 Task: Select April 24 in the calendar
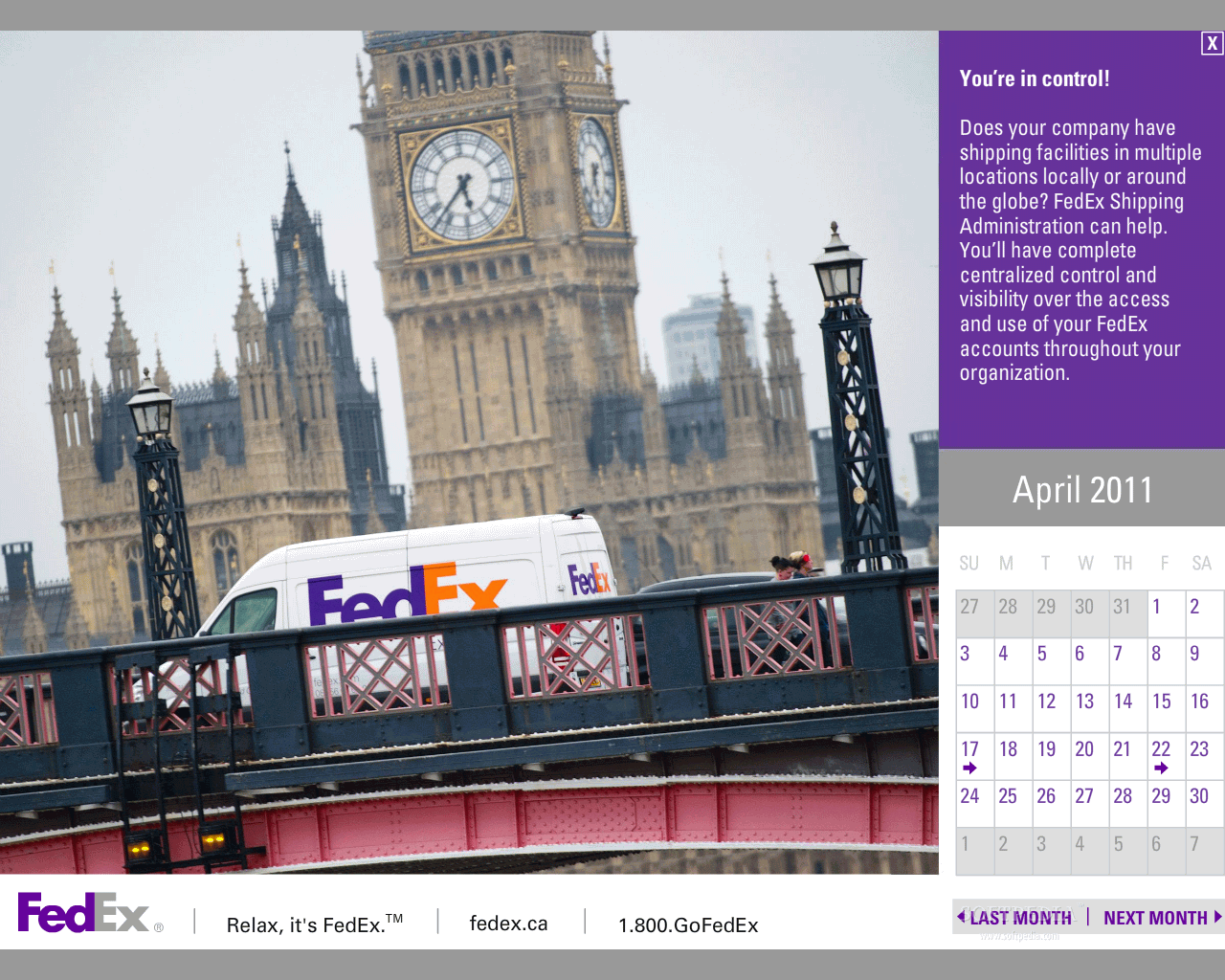pyautogui.click(x=975, y=803)
